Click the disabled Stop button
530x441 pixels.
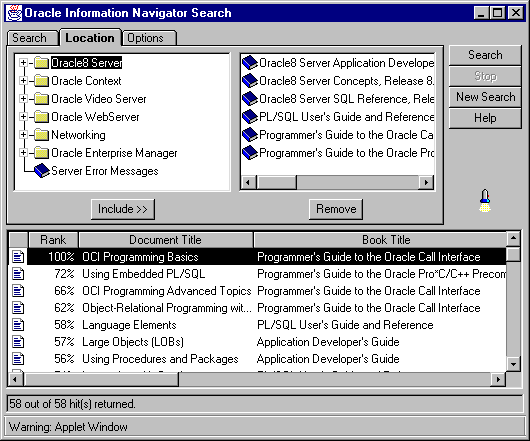(x=485, y=76)
